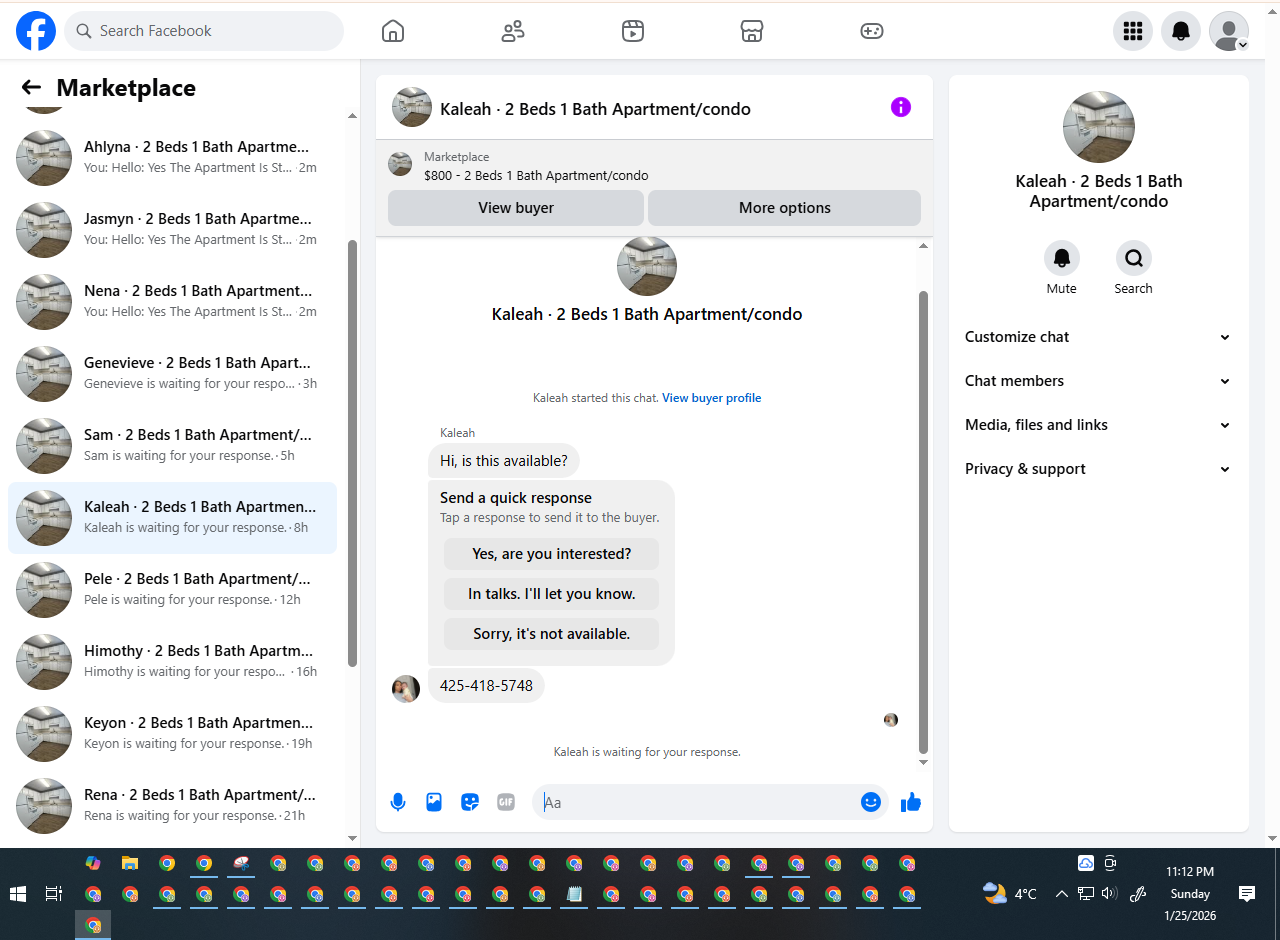Open the View buyer profile link
Image resolution: width=1280 pixels, height=940 pixels.
[712, 398]
